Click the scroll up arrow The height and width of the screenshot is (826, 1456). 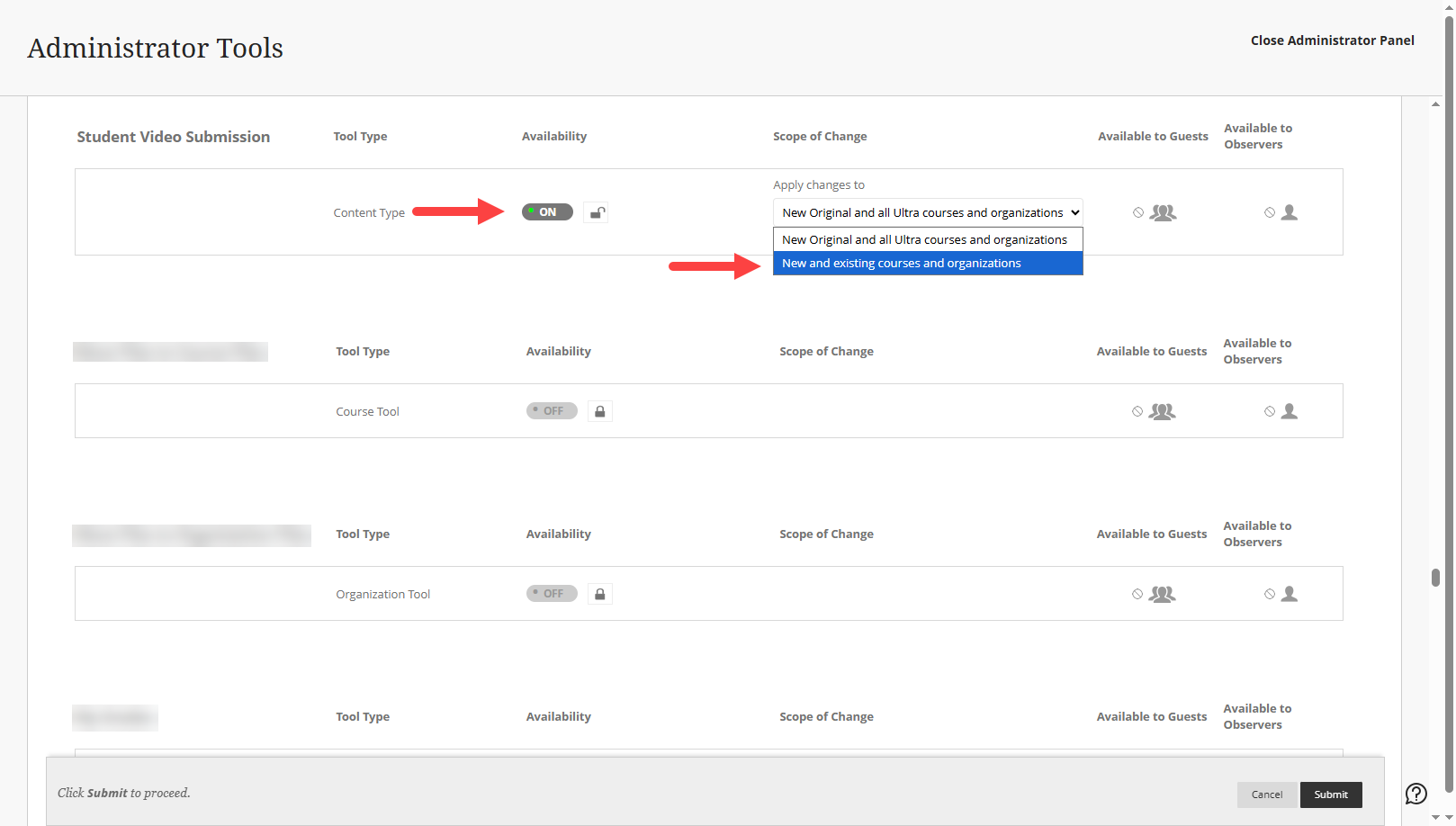click(1435, 104)
